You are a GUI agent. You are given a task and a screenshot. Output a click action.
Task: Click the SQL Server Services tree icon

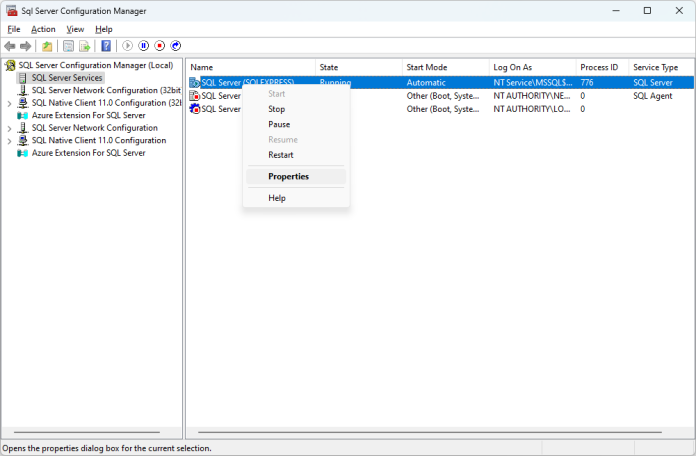coord(22,78)
